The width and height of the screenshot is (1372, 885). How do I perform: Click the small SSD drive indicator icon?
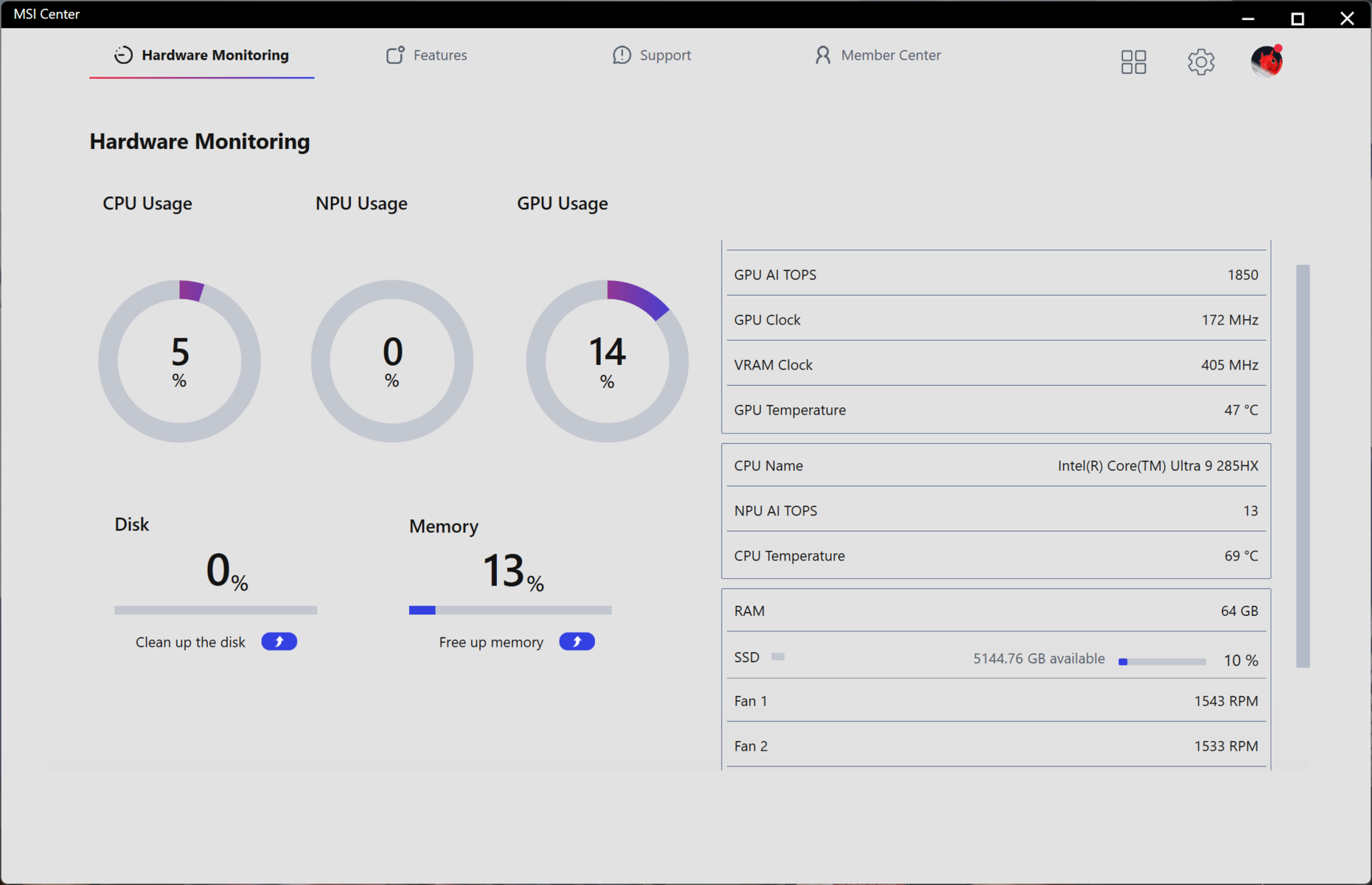pyautogui.click(x=778, y=656)
